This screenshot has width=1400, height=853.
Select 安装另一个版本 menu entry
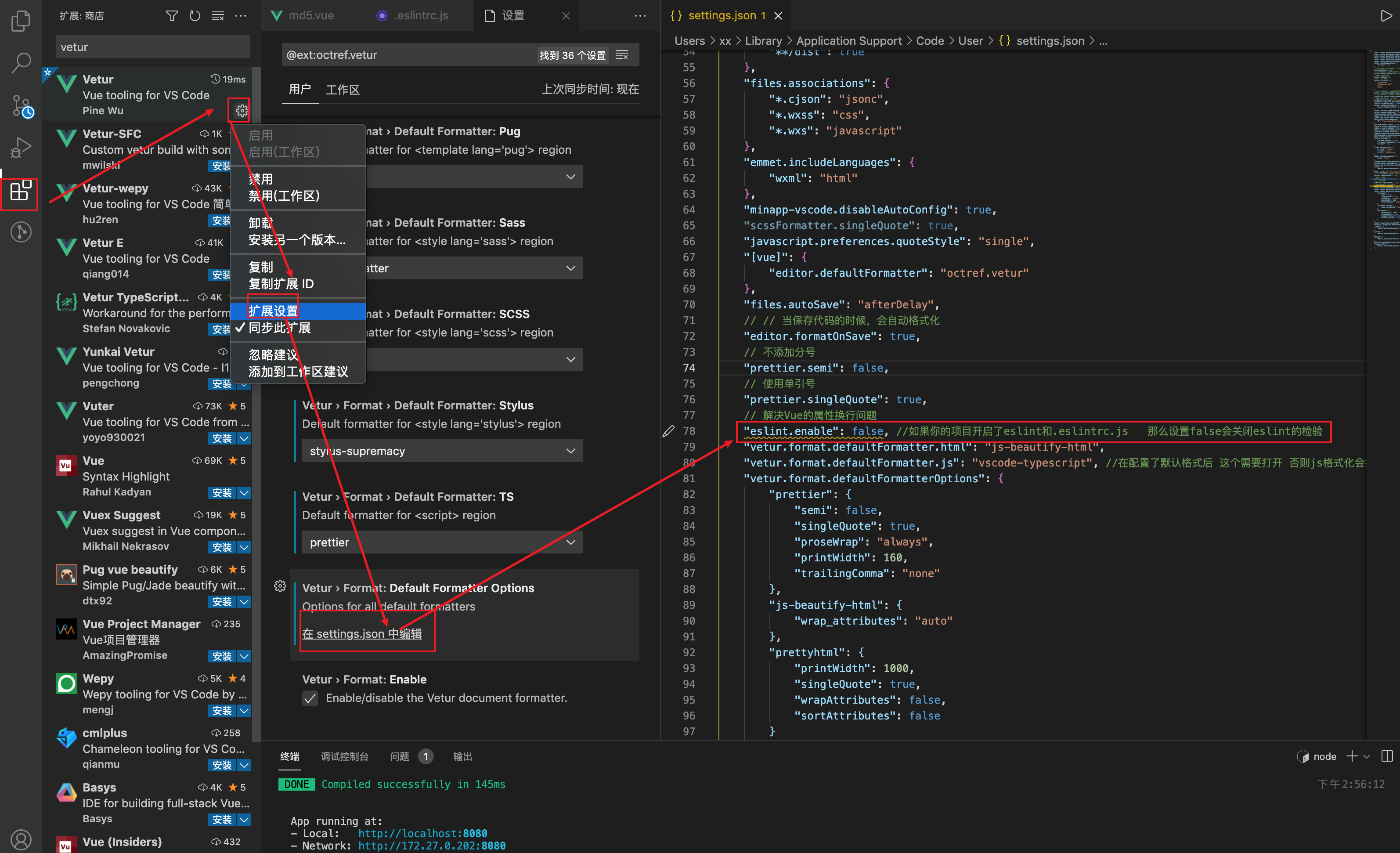[298, 240]
